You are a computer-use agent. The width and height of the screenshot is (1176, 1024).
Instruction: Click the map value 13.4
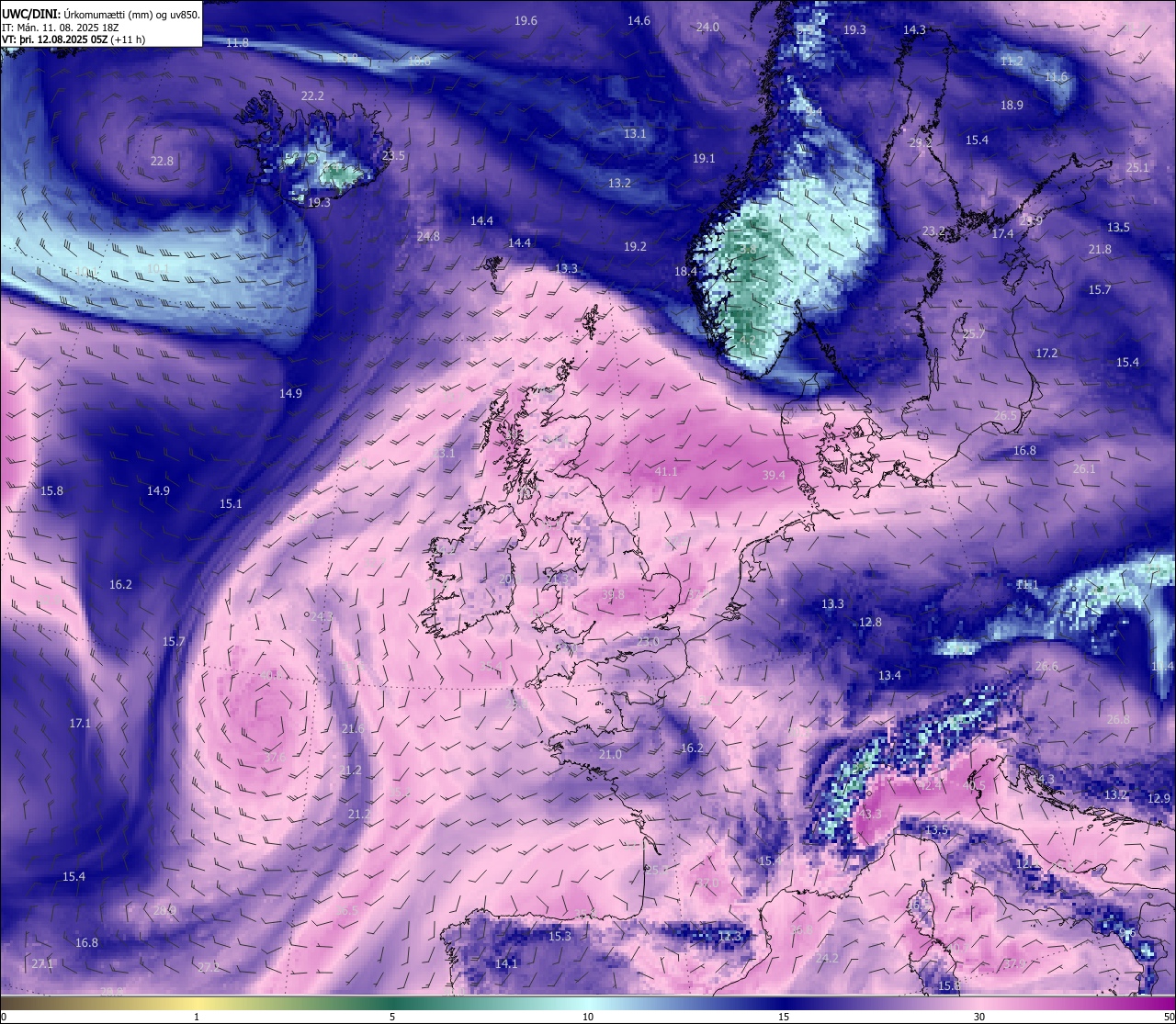click(889, 675)
